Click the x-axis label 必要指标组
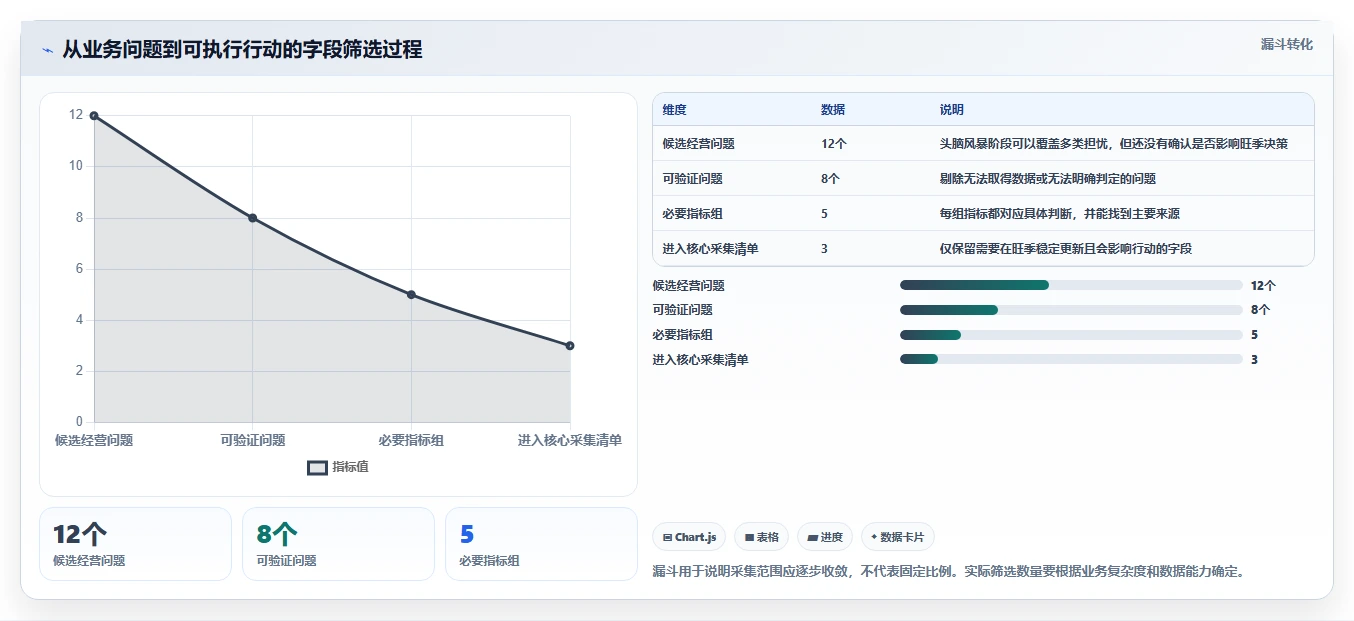 (x=411, y=440)
